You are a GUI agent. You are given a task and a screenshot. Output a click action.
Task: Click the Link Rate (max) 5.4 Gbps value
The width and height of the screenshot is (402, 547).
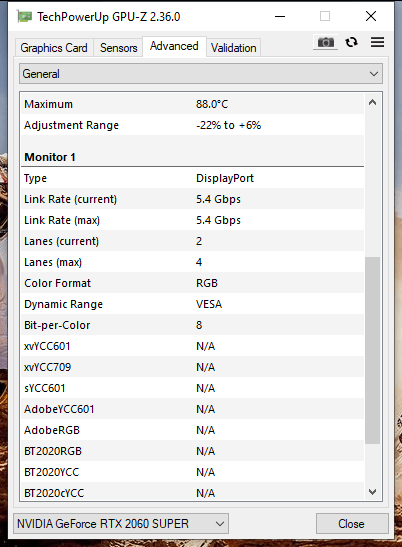tap(218, 220)
